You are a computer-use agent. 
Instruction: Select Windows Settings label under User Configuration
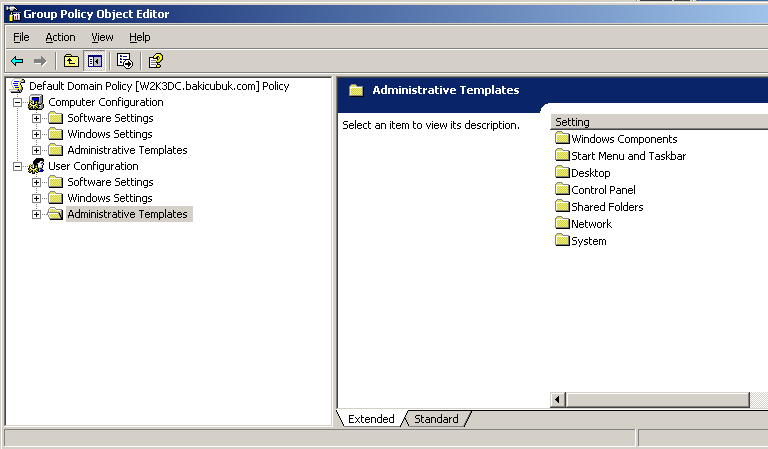click(110, 198)
